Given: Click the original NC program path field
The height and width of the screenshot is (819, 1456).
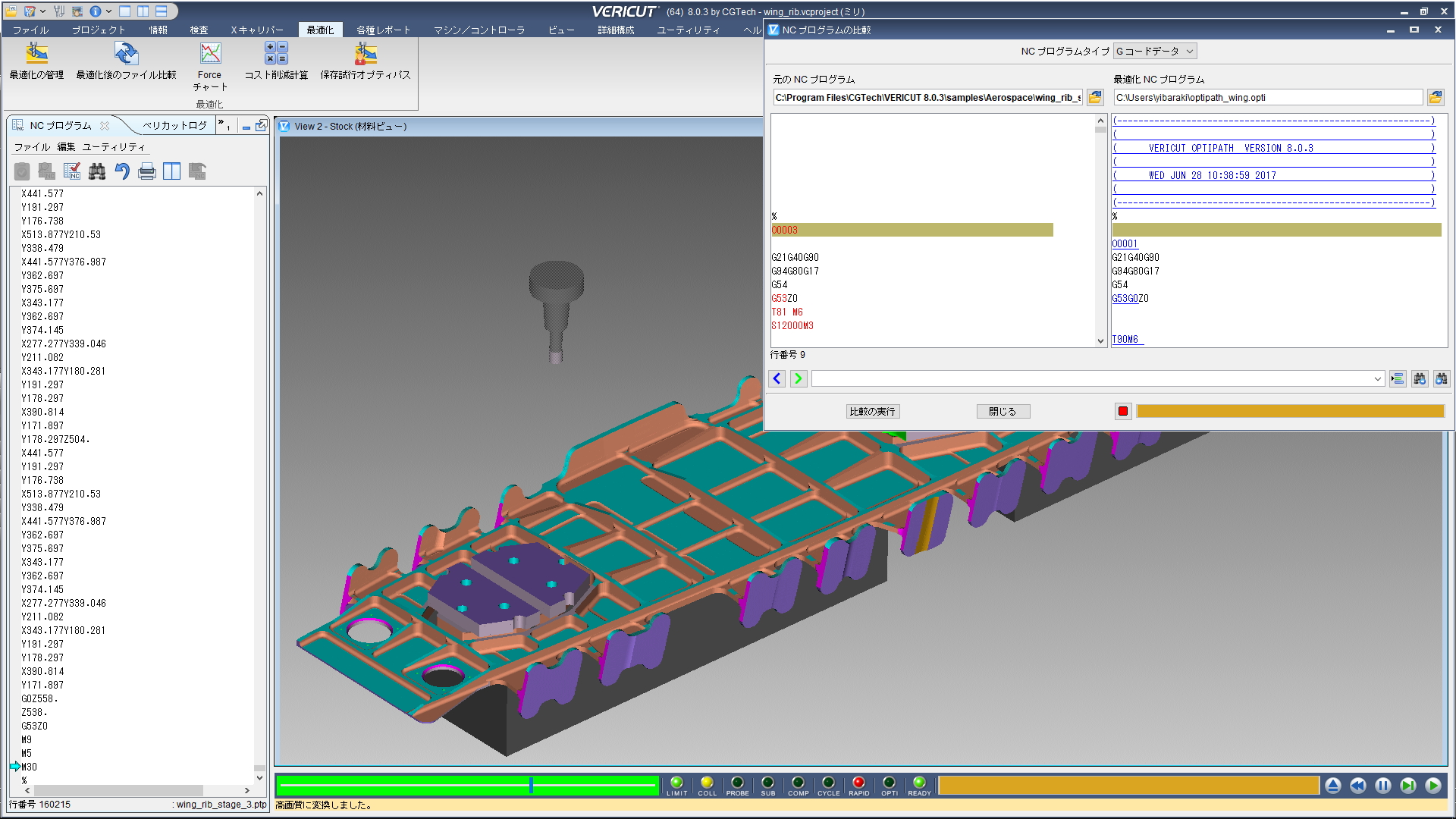Looking at the screenshot, I should point(927,97).
